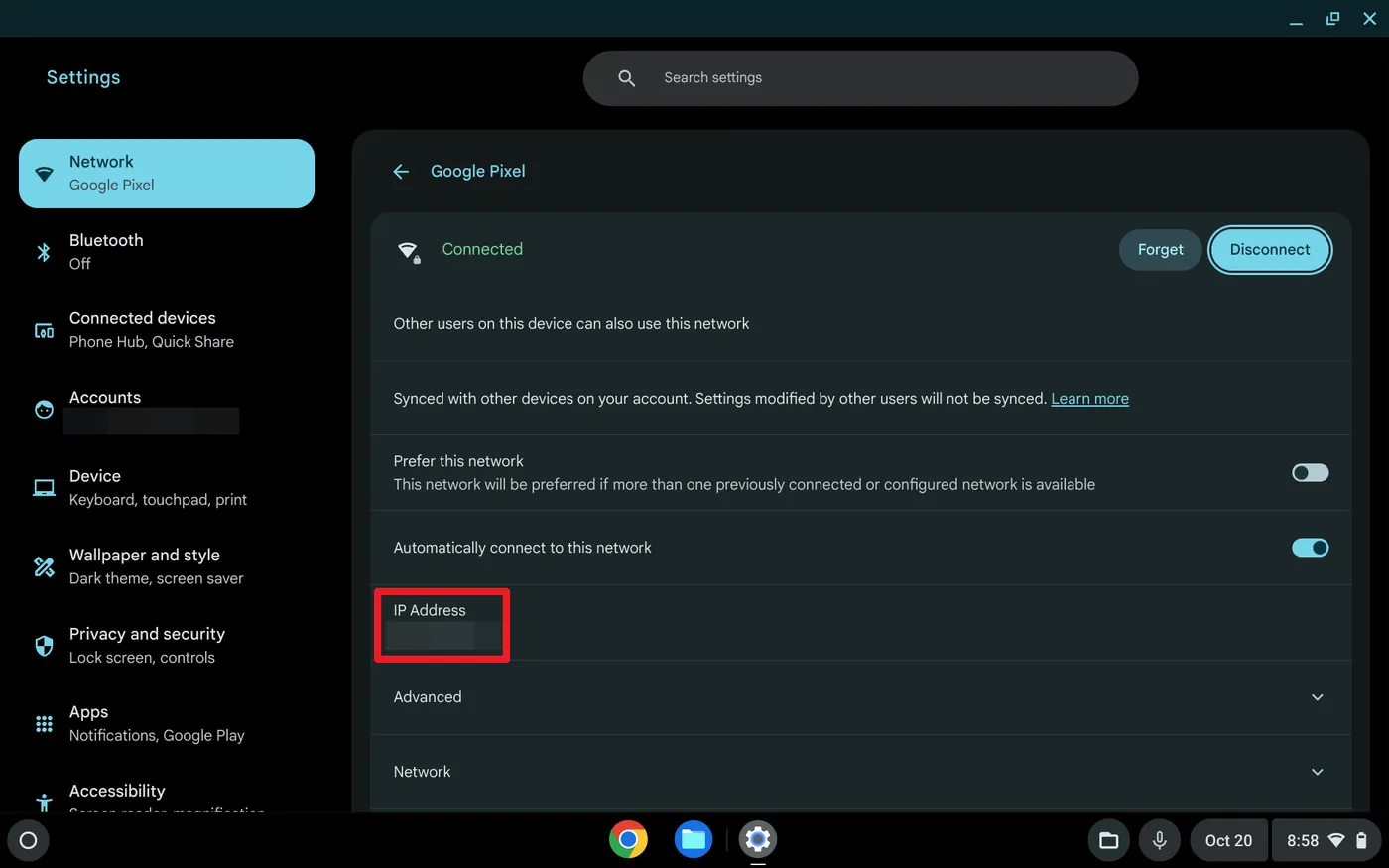Click the IP Address label
The image size is (1389, 868).
point(430,610)
